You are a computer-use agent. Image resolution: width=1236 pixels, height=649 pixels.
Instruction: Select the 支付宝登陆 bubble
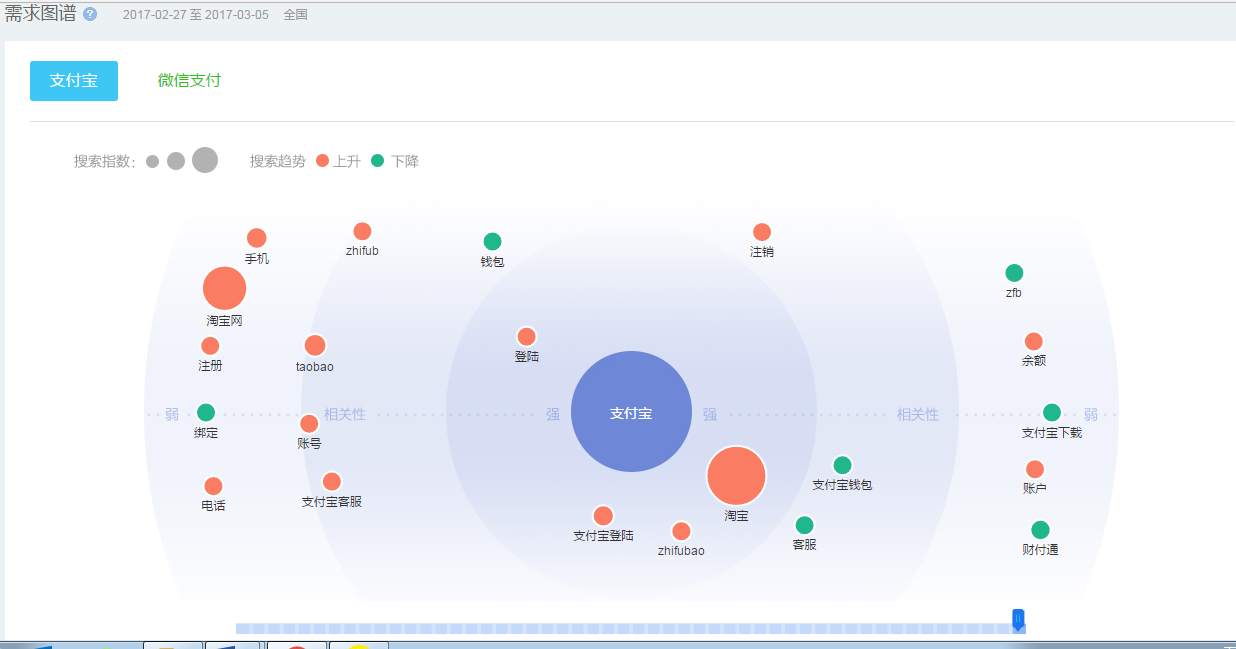click(603, 515)
